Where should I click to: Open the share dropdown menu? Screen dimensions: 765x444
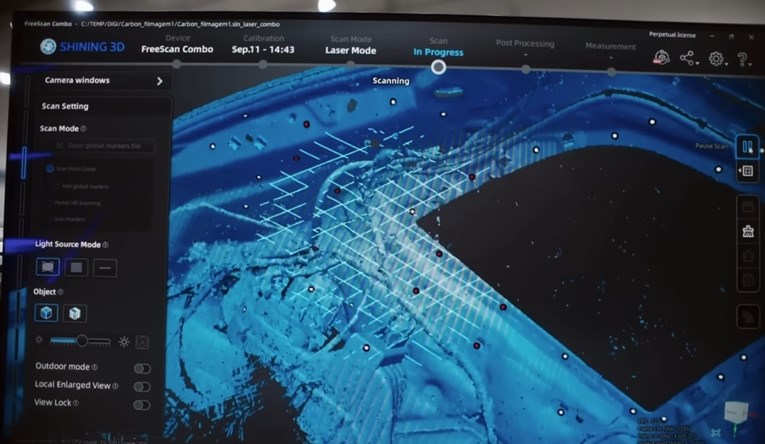click(x=688, y=59)
